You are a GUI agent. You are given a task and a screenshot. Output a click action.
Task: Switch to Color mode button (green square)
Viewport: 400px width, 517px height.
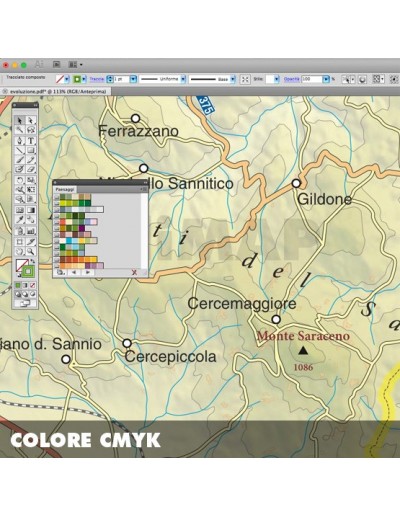coord(18,286)
